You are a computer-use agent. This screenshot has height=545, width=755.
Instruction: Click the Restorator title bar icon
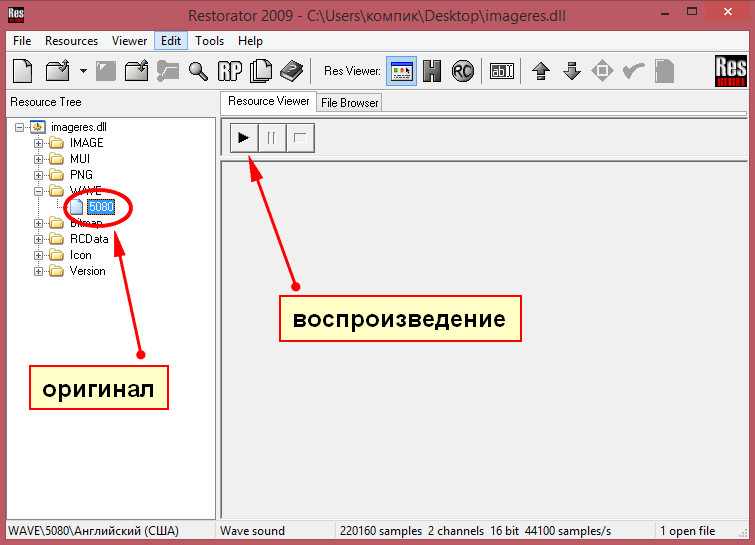(x=16, y=15)
